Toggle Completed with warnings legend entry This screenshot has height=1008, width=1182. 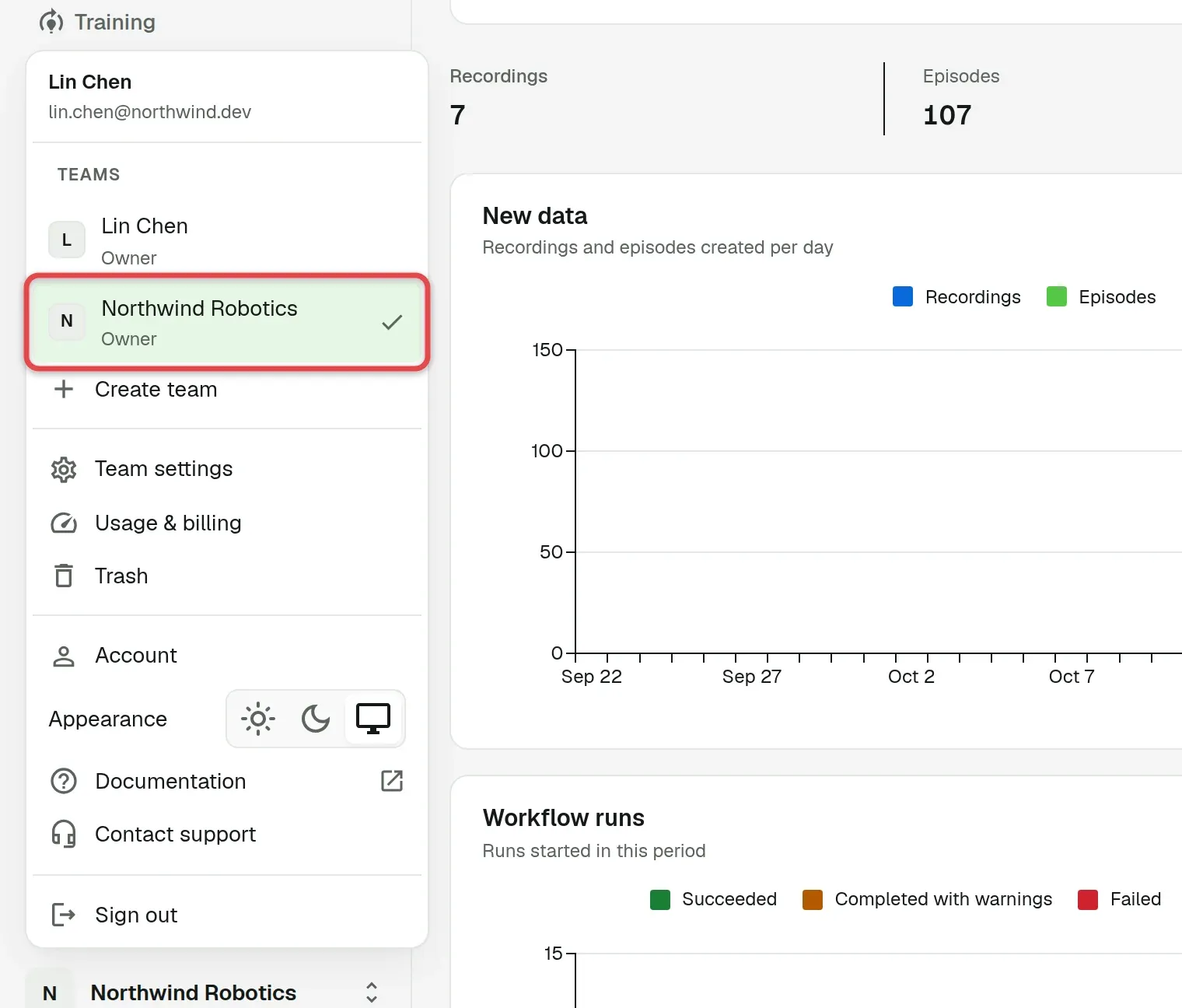click(927, 899)
